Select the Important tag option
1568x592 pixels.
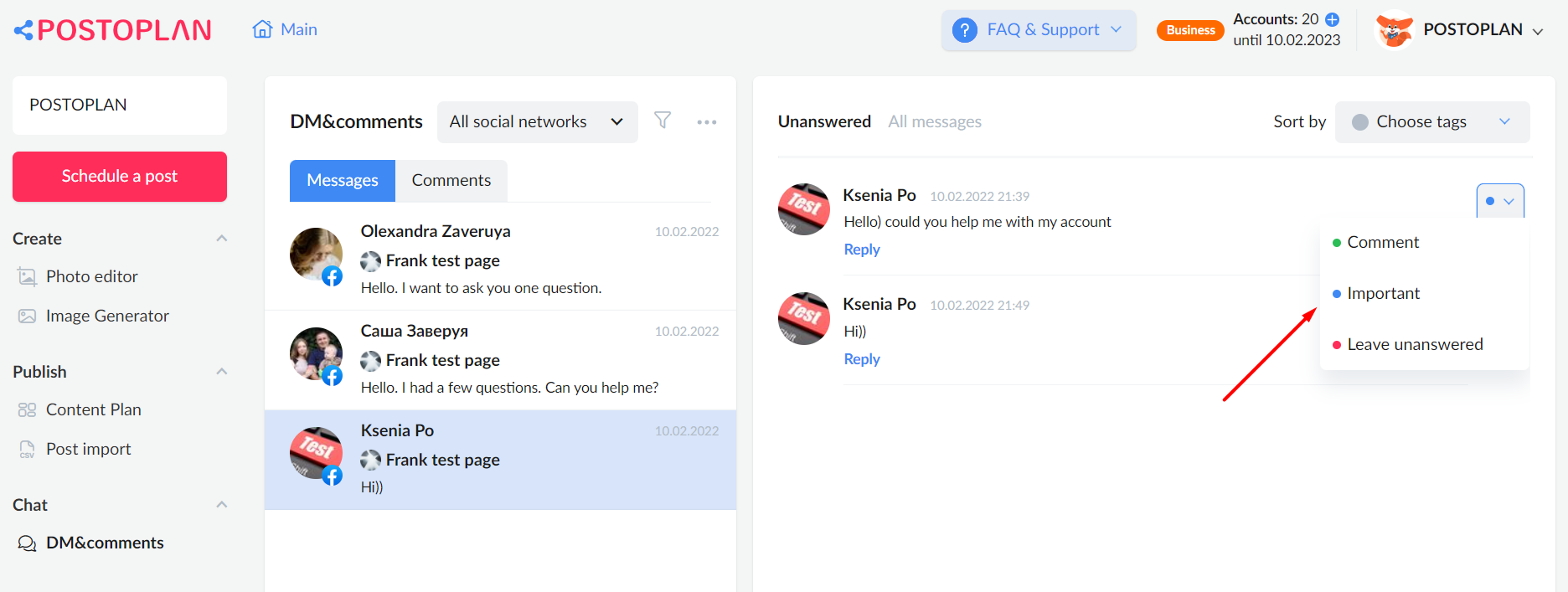pyautogui.click(x=1424, y=293)
